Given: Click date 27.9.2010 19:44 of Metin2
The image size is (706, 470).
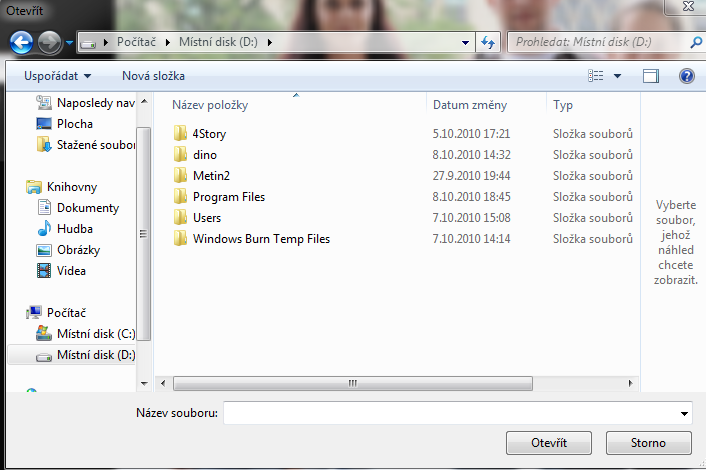Looking at the screenshot, I should pyautogui.click(x=471, y=176).
